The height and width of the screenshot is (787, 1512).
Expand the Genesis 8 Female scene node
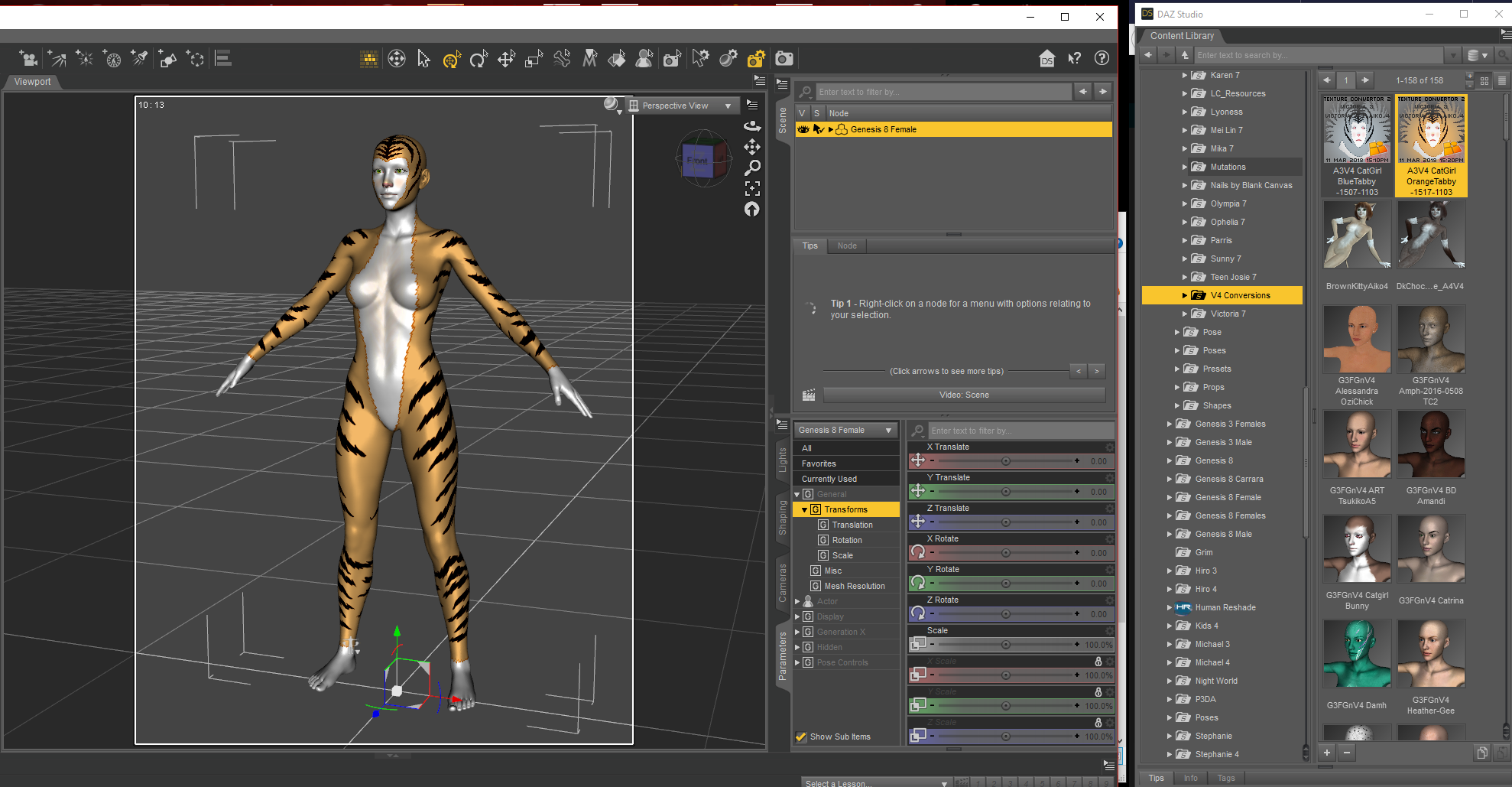click(831, 129)
